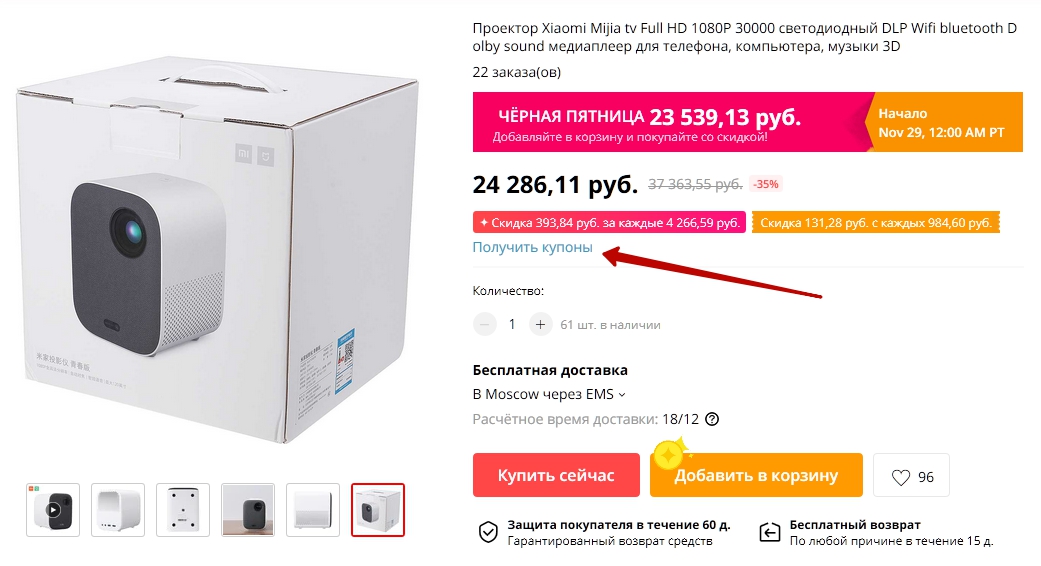
Task: Select the fifth thumbnail showing projector side
Action: [x=313, y=510]
